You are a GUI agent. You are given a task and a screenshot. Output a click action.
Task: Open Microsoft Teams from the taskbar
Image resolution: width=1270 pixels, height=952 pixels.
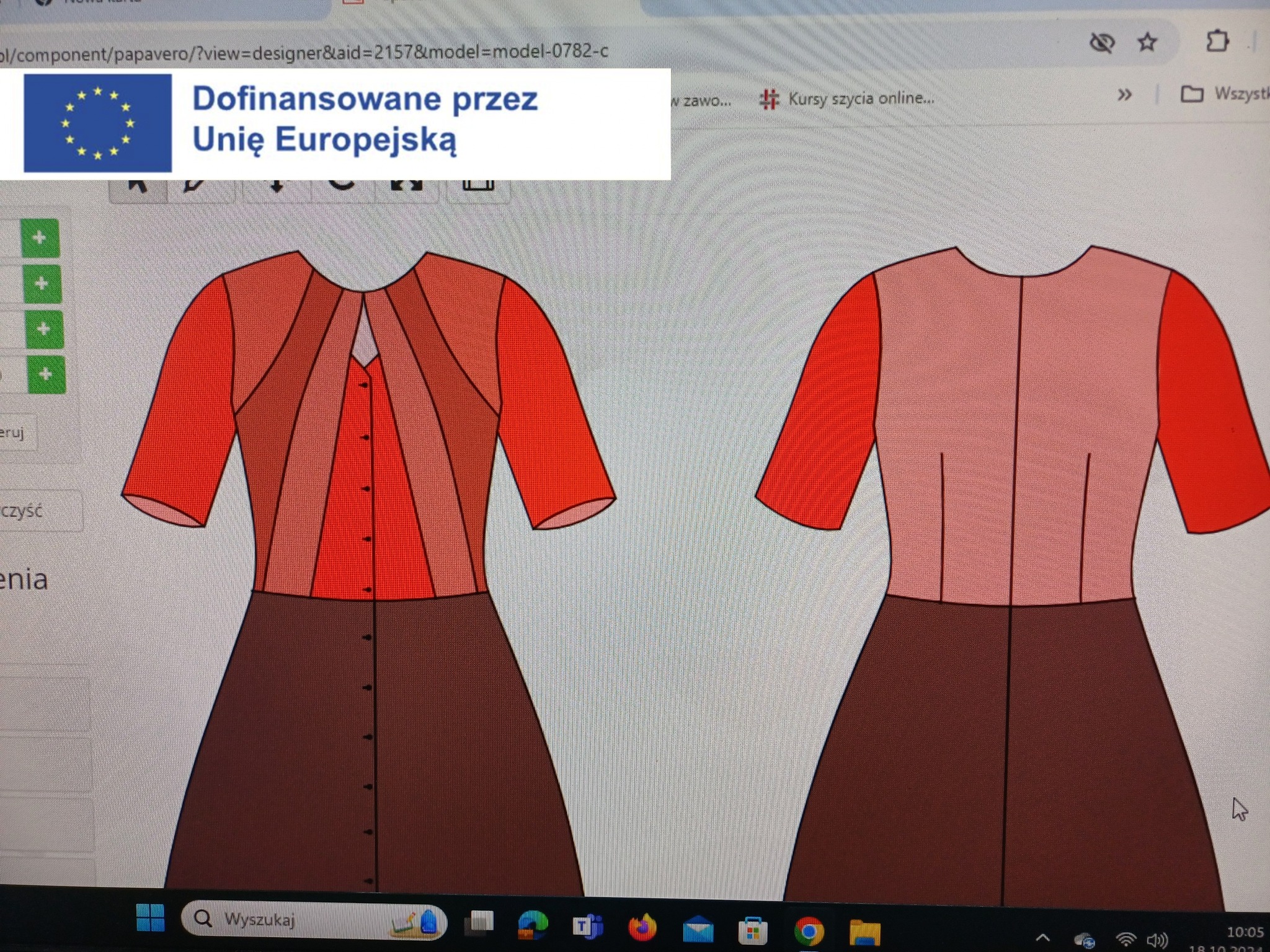tap(588, 927)
